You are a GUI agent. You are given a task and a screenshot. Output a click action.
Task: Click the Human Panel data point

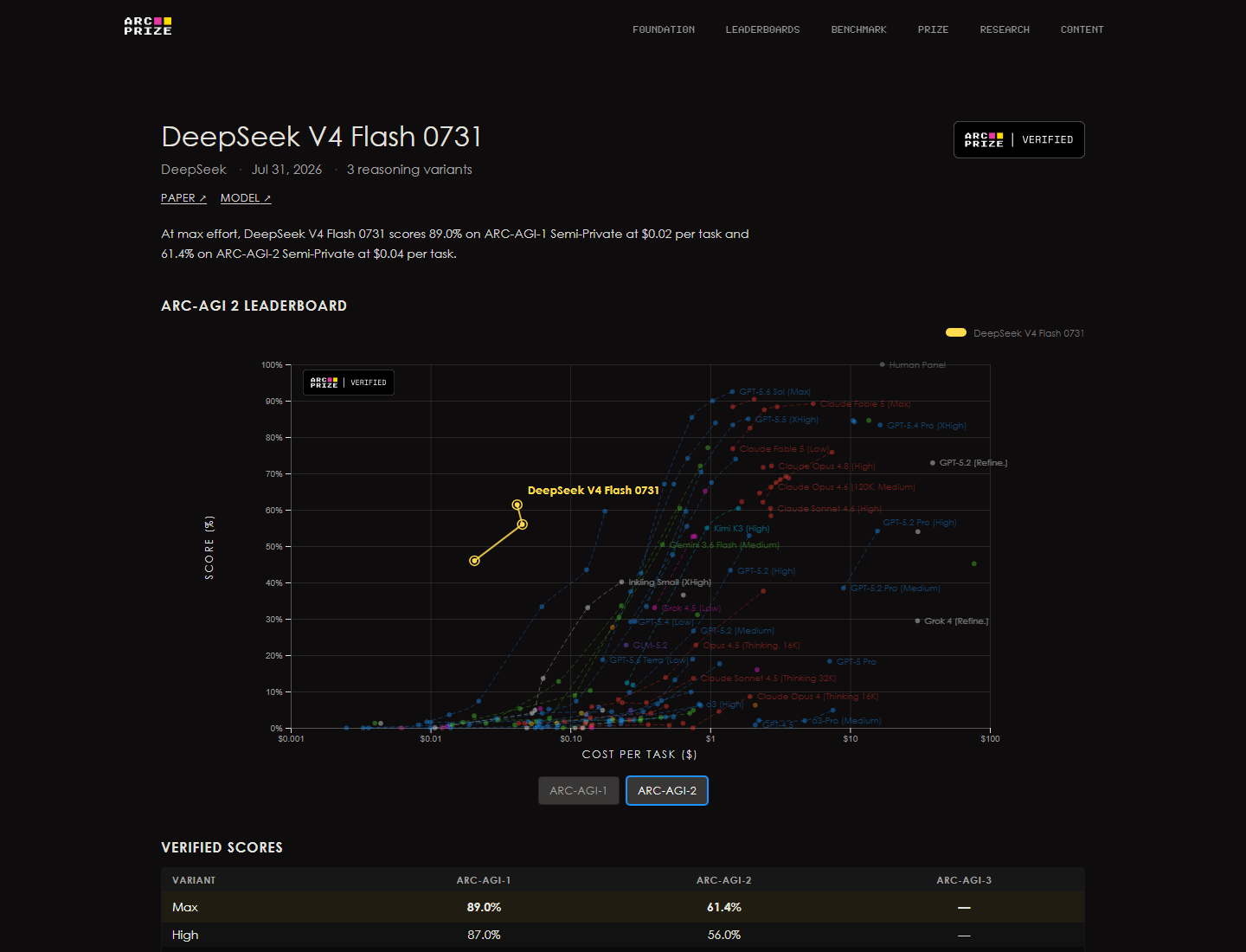[x=882, y=364]
